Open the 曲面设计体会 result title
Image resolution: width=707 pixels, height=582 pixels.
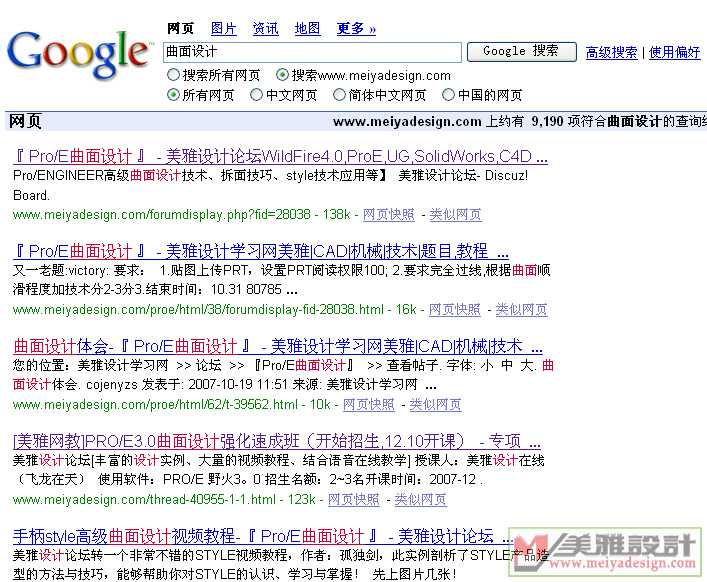point(278,346)
